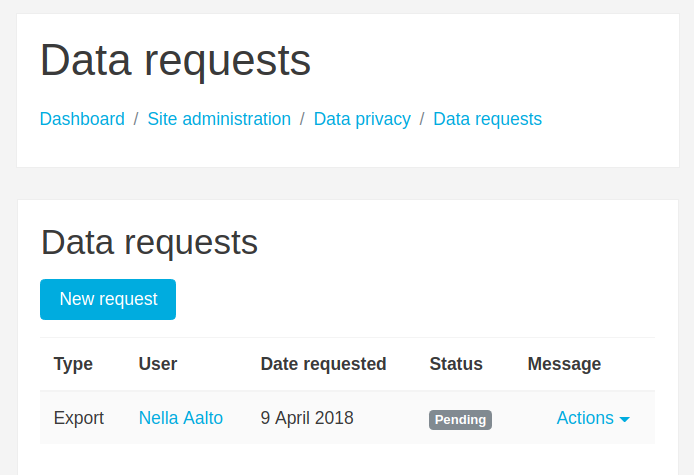Go to Site administration breadcrumb
This screenshot has height=475, width=694.
coord(219,119)
